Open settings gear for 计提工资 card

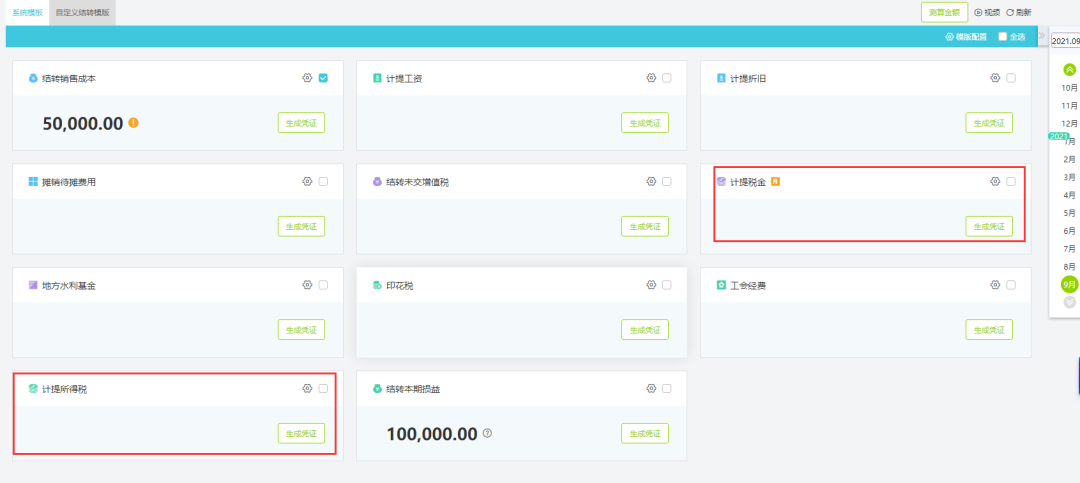pyautogui.click(x=651, y=78)
